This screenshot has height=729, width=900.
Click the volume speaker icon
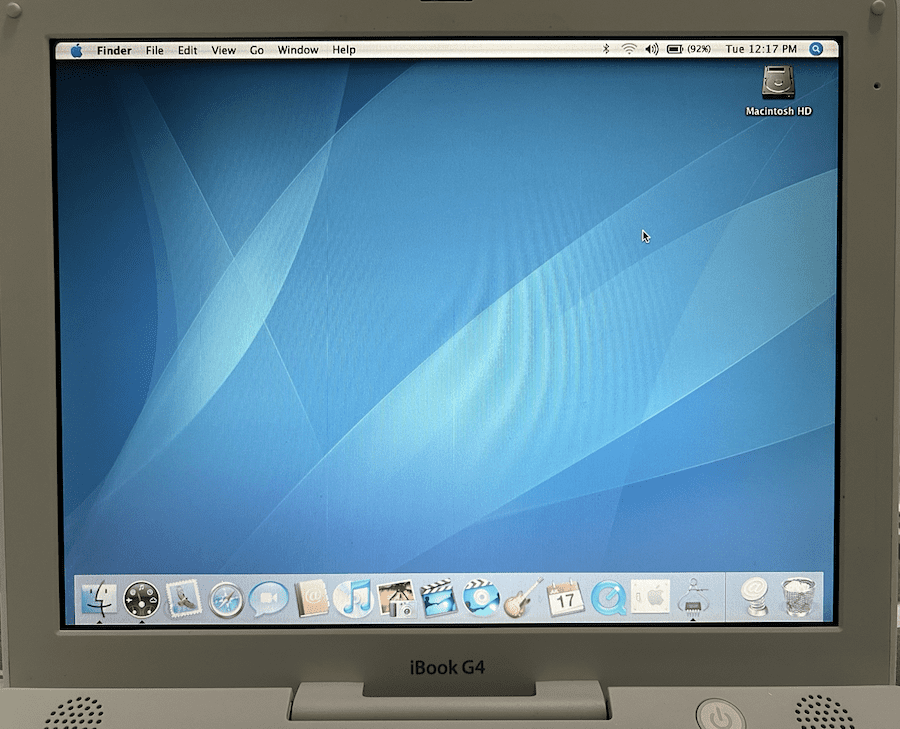[x=651, y=49]
